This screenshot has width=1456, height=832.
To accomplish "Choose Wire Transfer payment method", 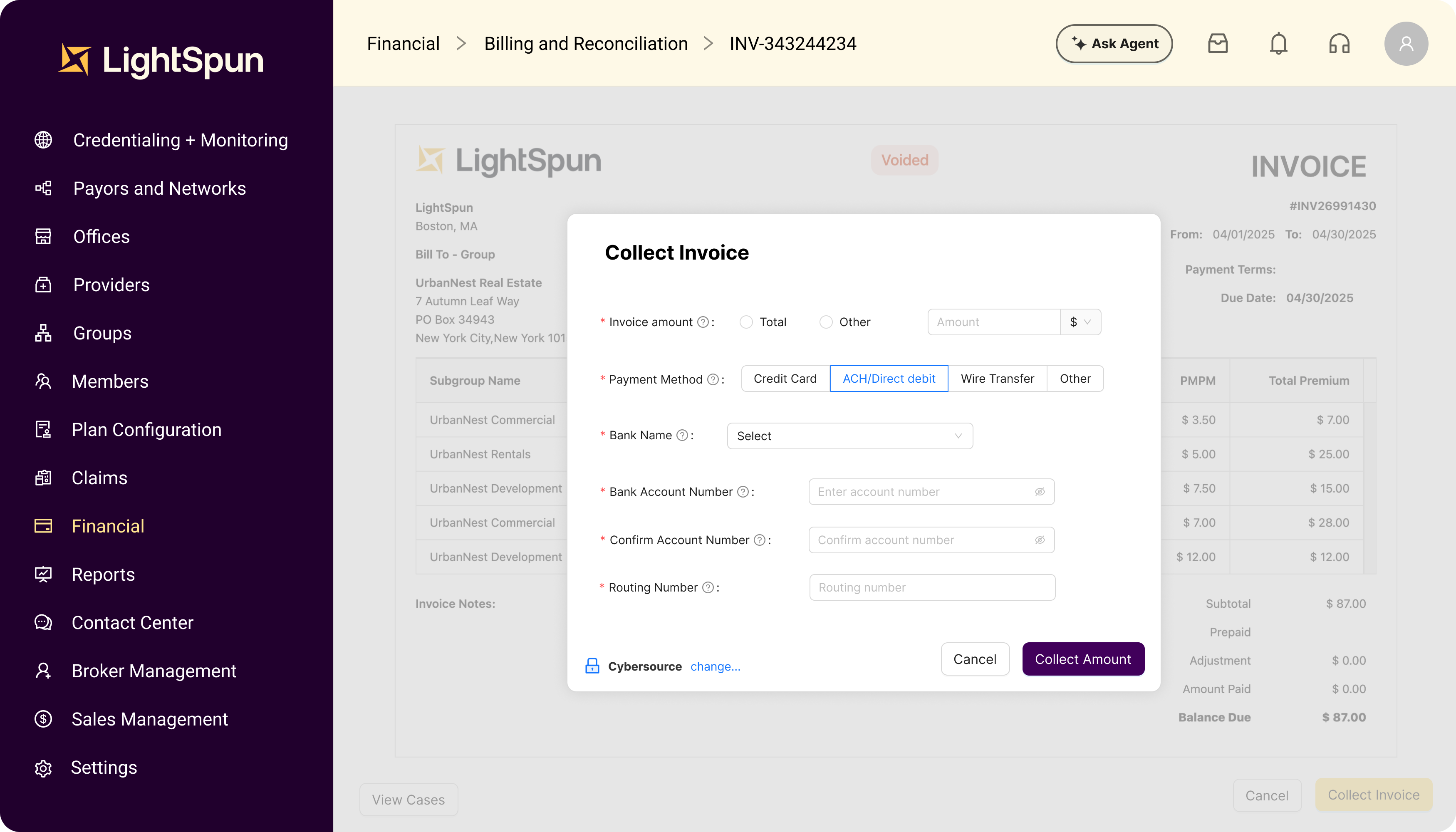I will [997, 379].
